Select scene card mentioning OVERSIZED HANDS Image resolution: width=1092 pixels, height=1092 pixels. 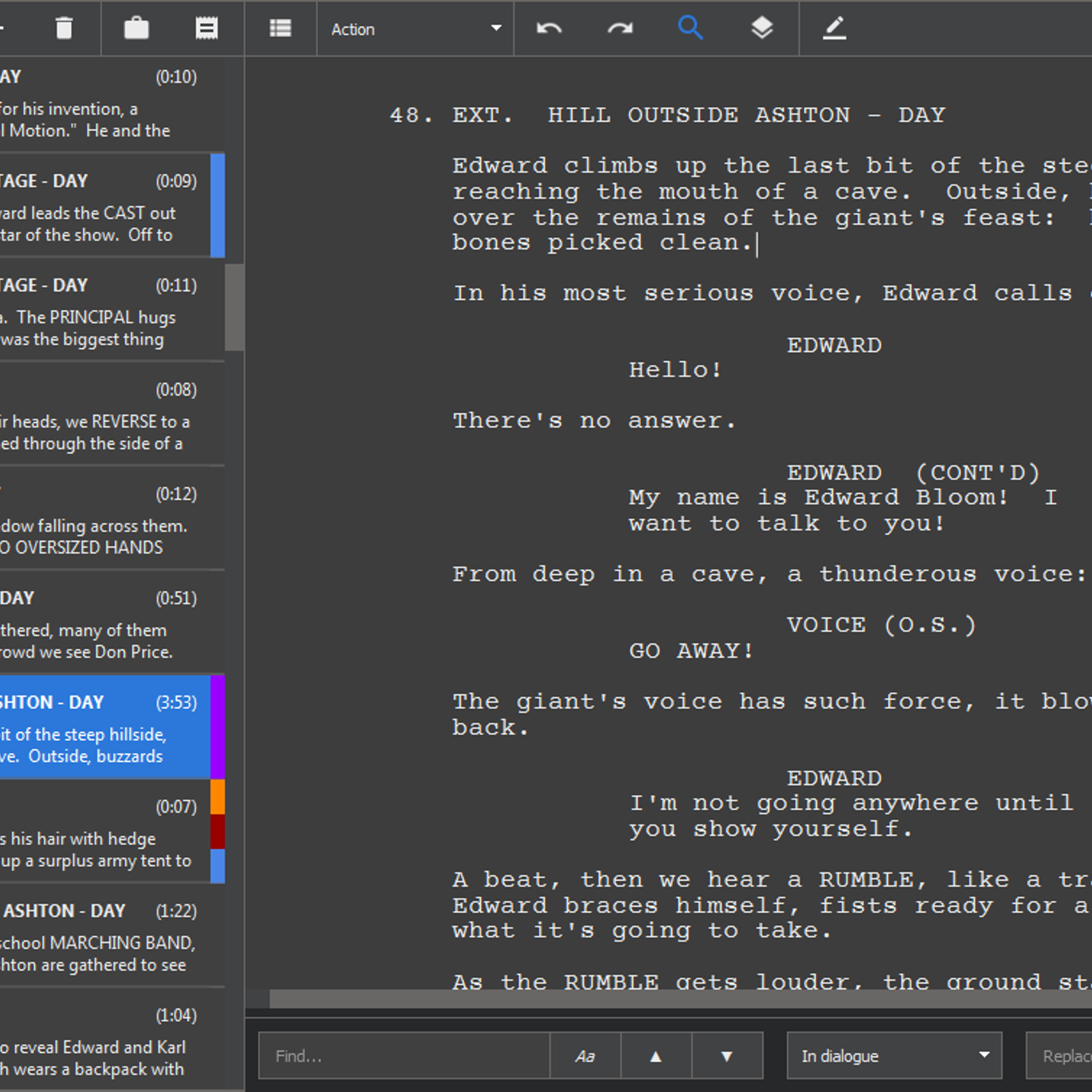pyautogui.click(x=112, y=519)
